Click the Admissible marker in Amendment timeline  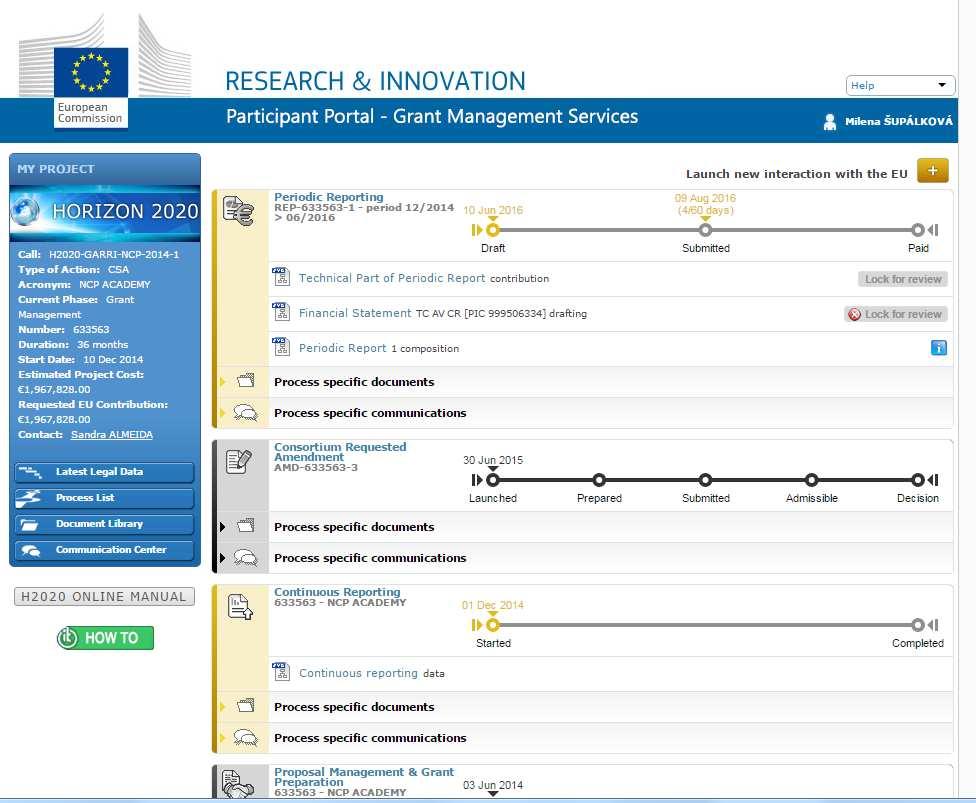click(811, 480)
